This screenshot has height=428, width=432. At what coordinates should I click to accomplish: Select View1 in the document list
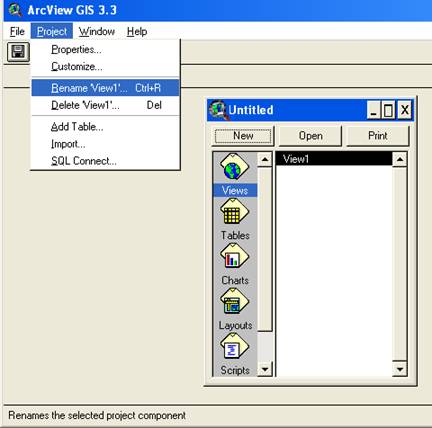pos(334,159)
